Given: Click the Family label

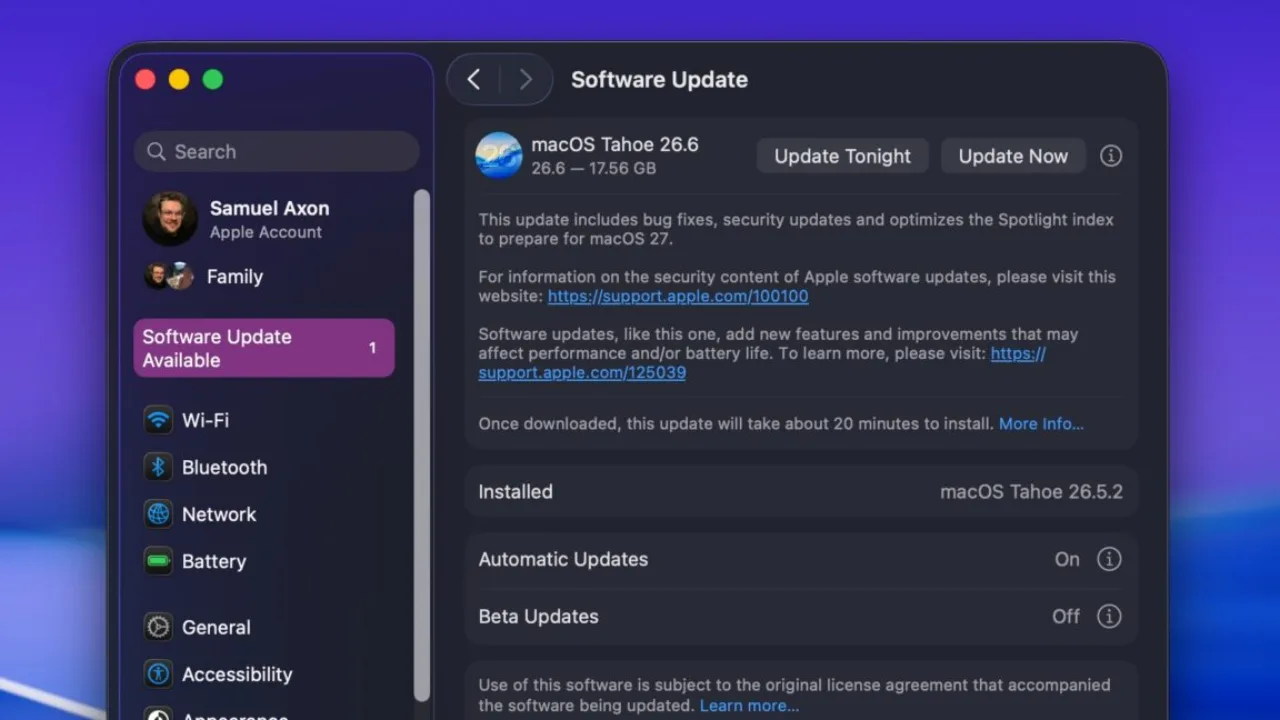Looking at the screenshot, I should coord(235,277).
